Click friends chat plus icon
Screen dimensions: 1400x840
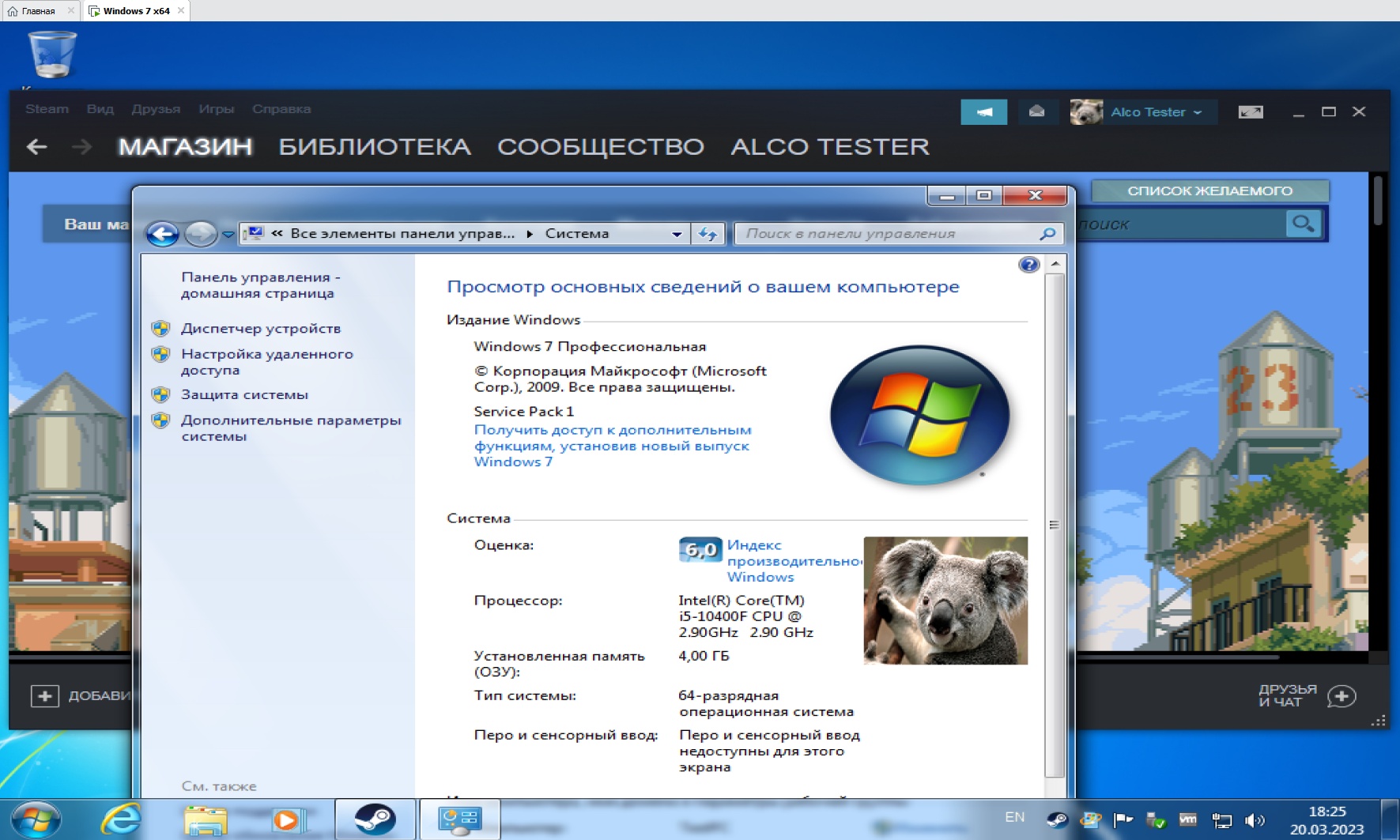click(x=1342, y=696)
